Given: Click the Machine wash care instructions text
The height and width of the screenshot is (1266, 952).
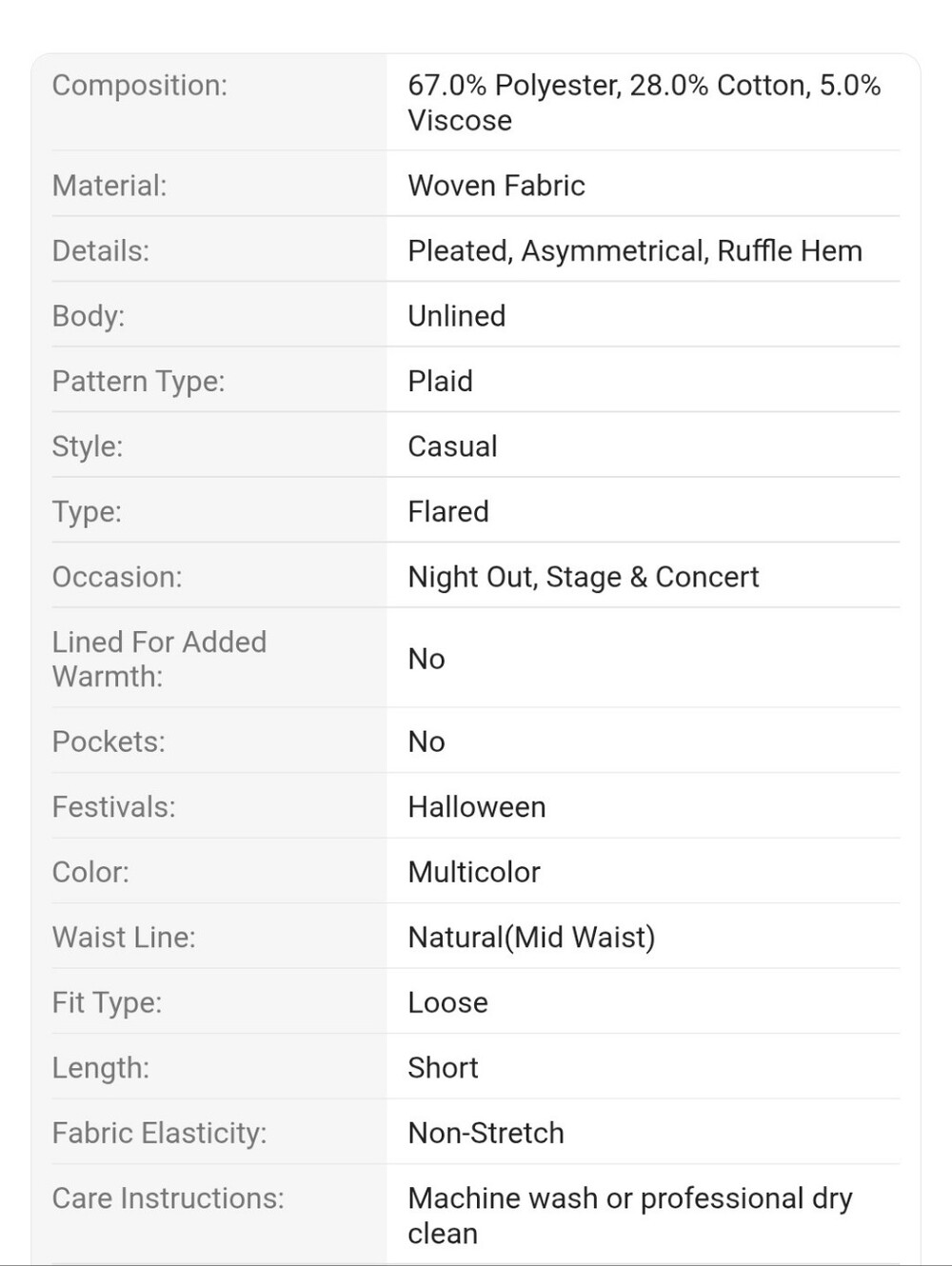Looking at the screenshot, I should [x=630, y=1216].
